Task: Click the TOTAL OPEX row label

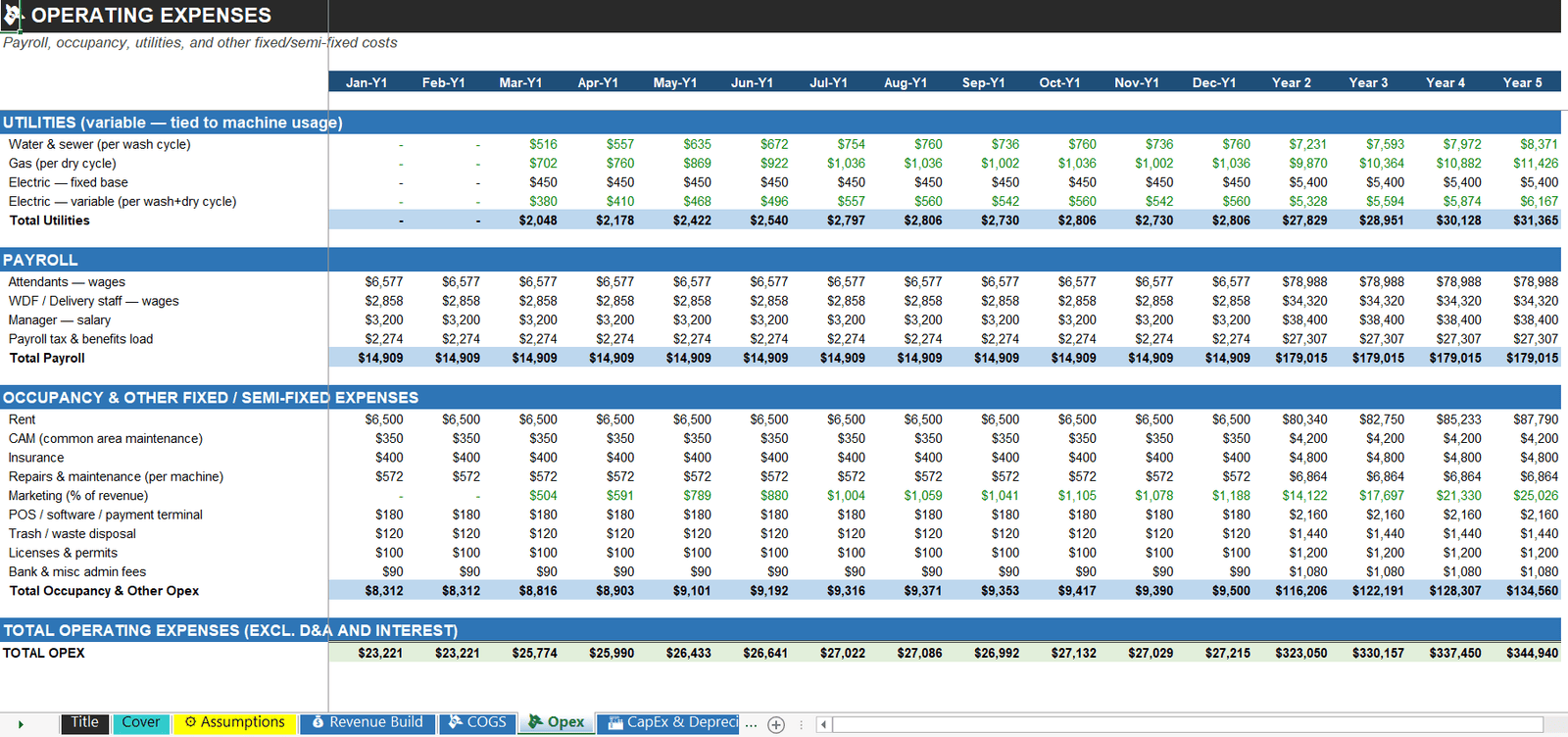Action: pyautogui.click(x=44, y=653)
